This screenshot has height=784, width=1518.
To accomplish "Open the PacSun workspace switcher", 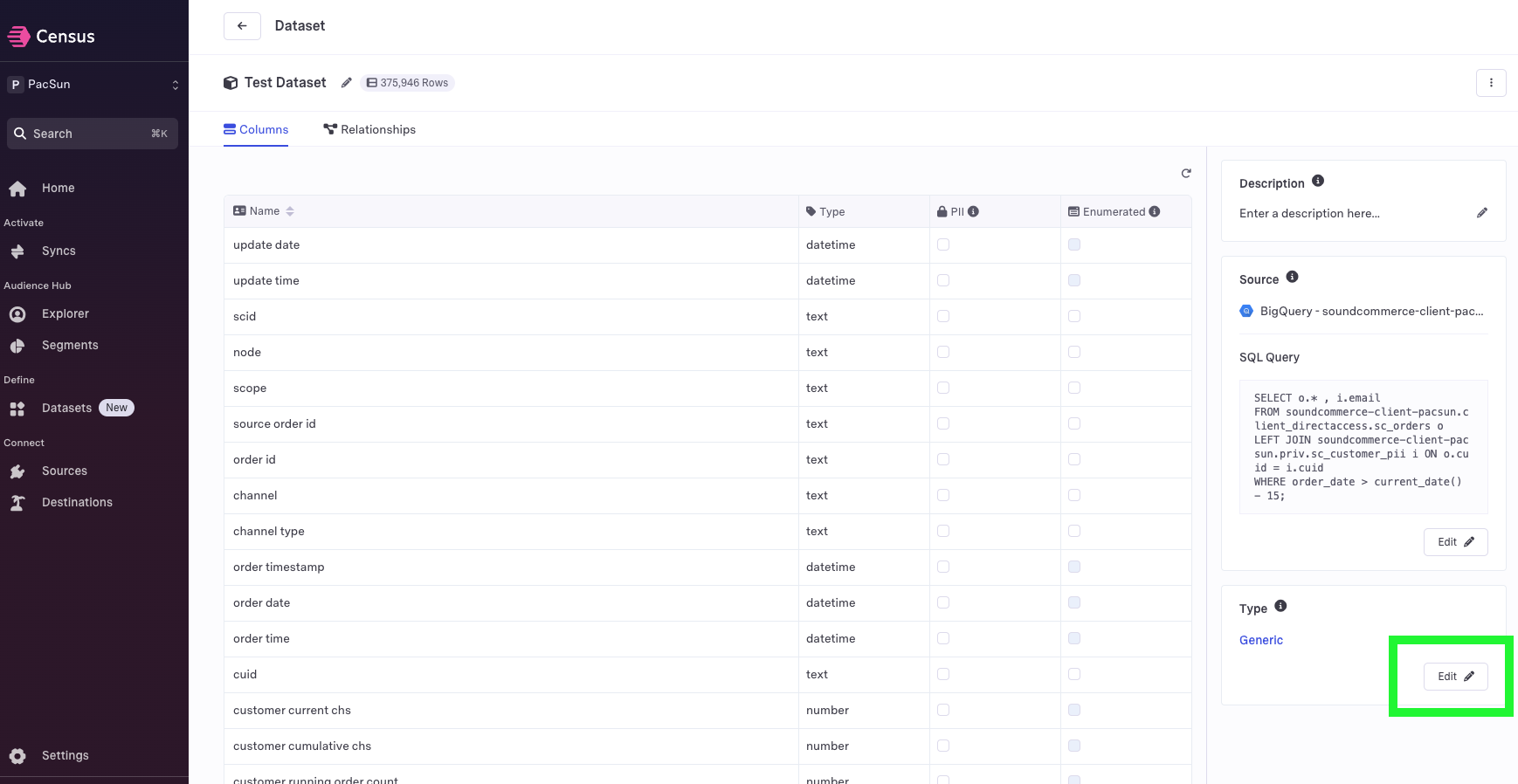I will tap(93, 85).
